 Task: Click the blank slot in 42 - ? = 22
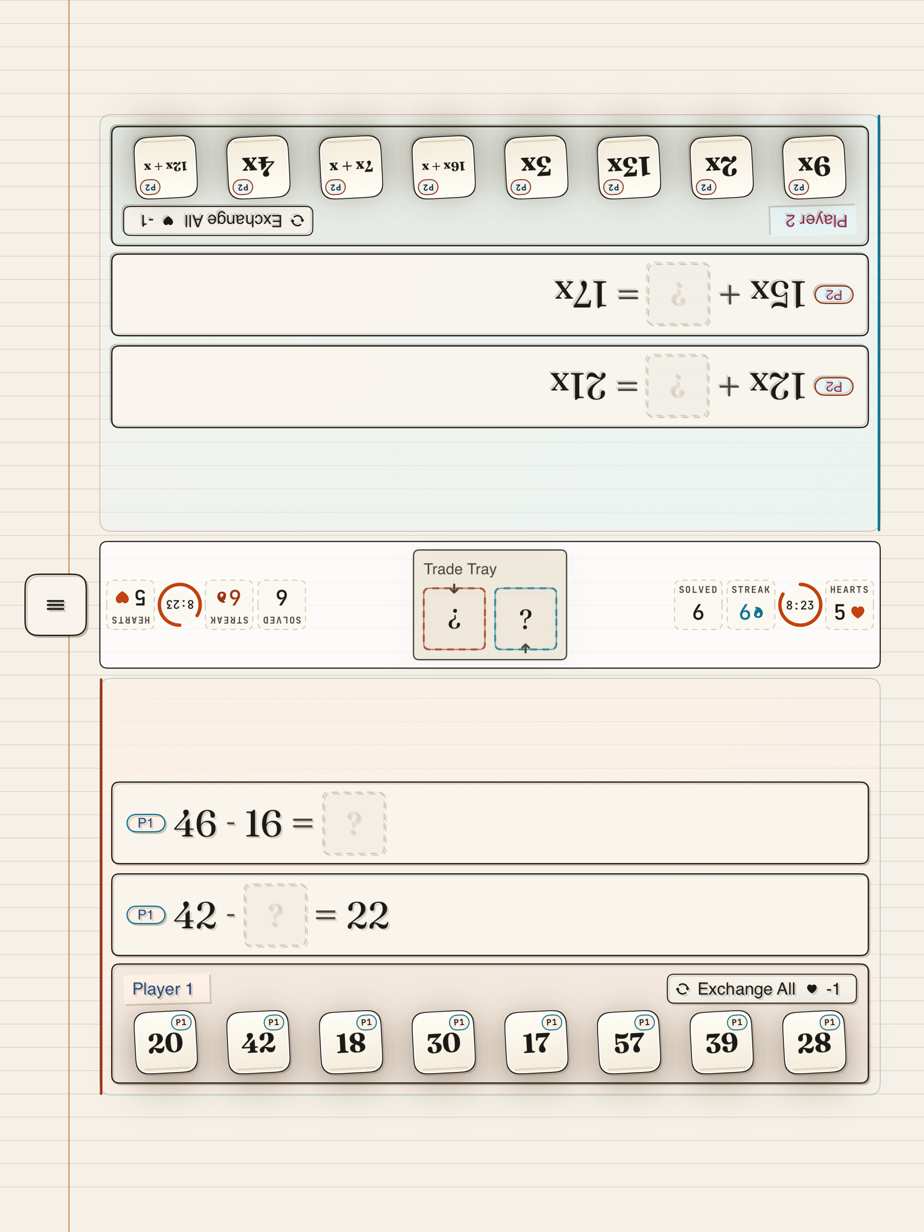(x=275, y=915)
